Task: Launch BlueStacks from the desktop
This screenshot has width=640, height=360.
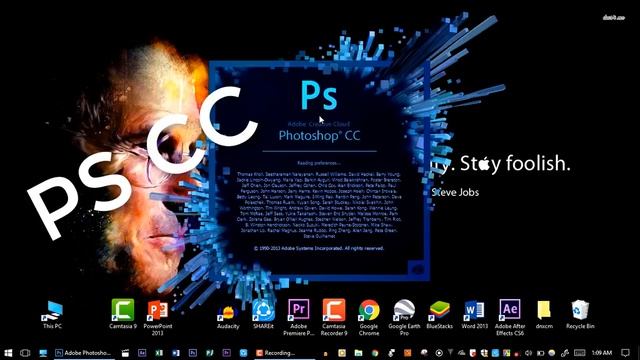Action: tap(439, 315)
